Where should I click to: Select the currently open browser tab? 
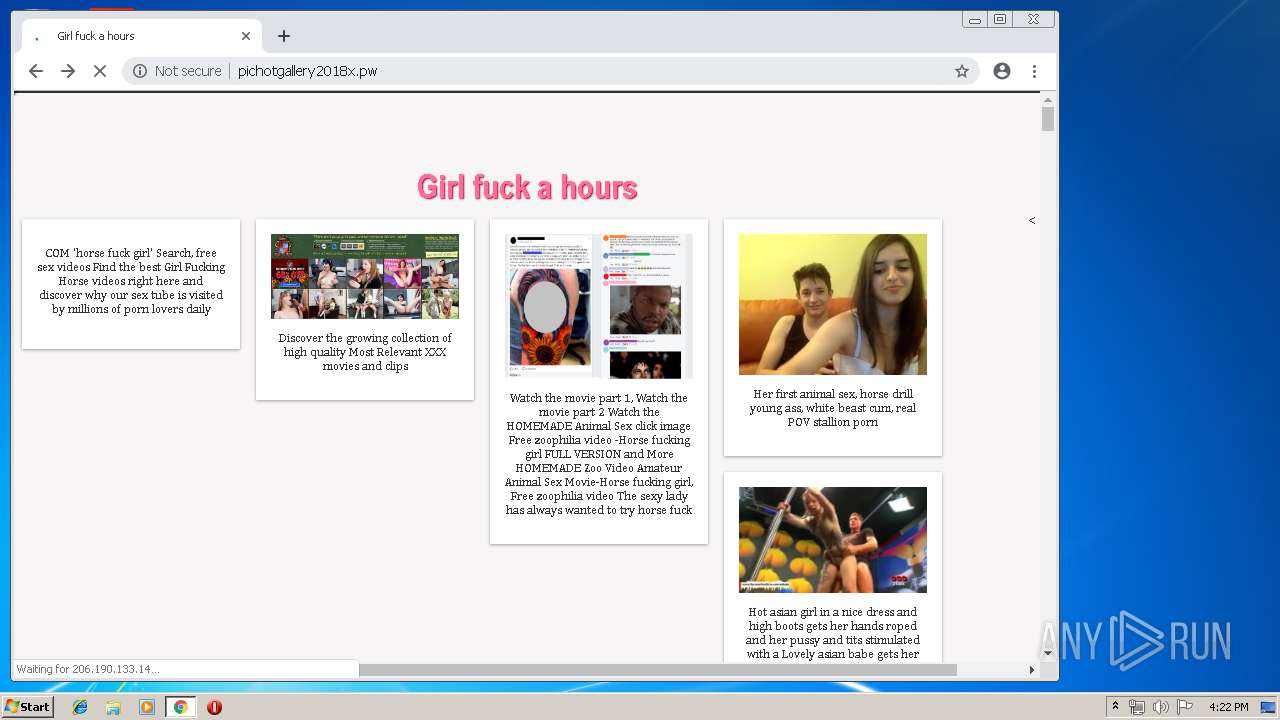coord(140,36)
